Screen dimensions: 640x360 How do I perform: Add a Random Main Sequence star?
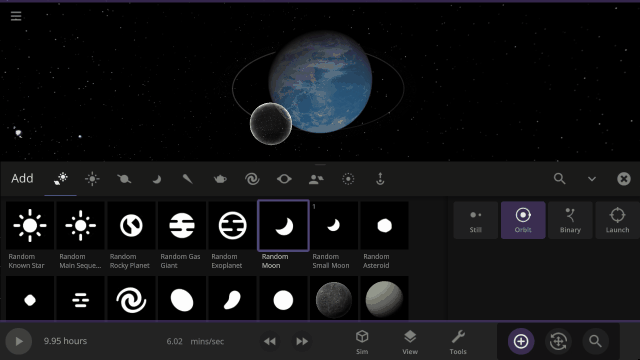tap(80, 225)
